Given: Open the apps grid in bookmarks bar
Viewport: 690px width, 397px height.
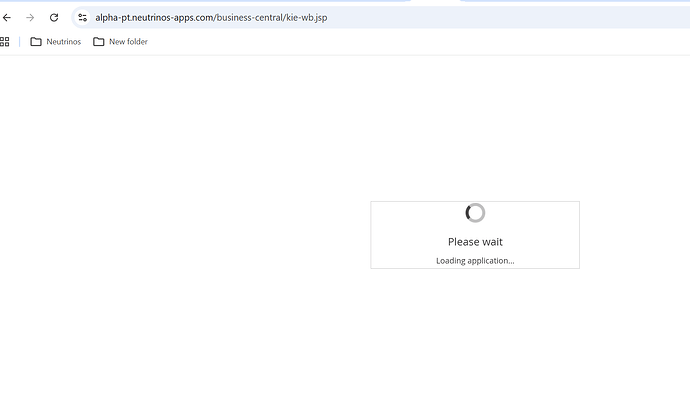Looking at the screenshot, I should 4,42.
